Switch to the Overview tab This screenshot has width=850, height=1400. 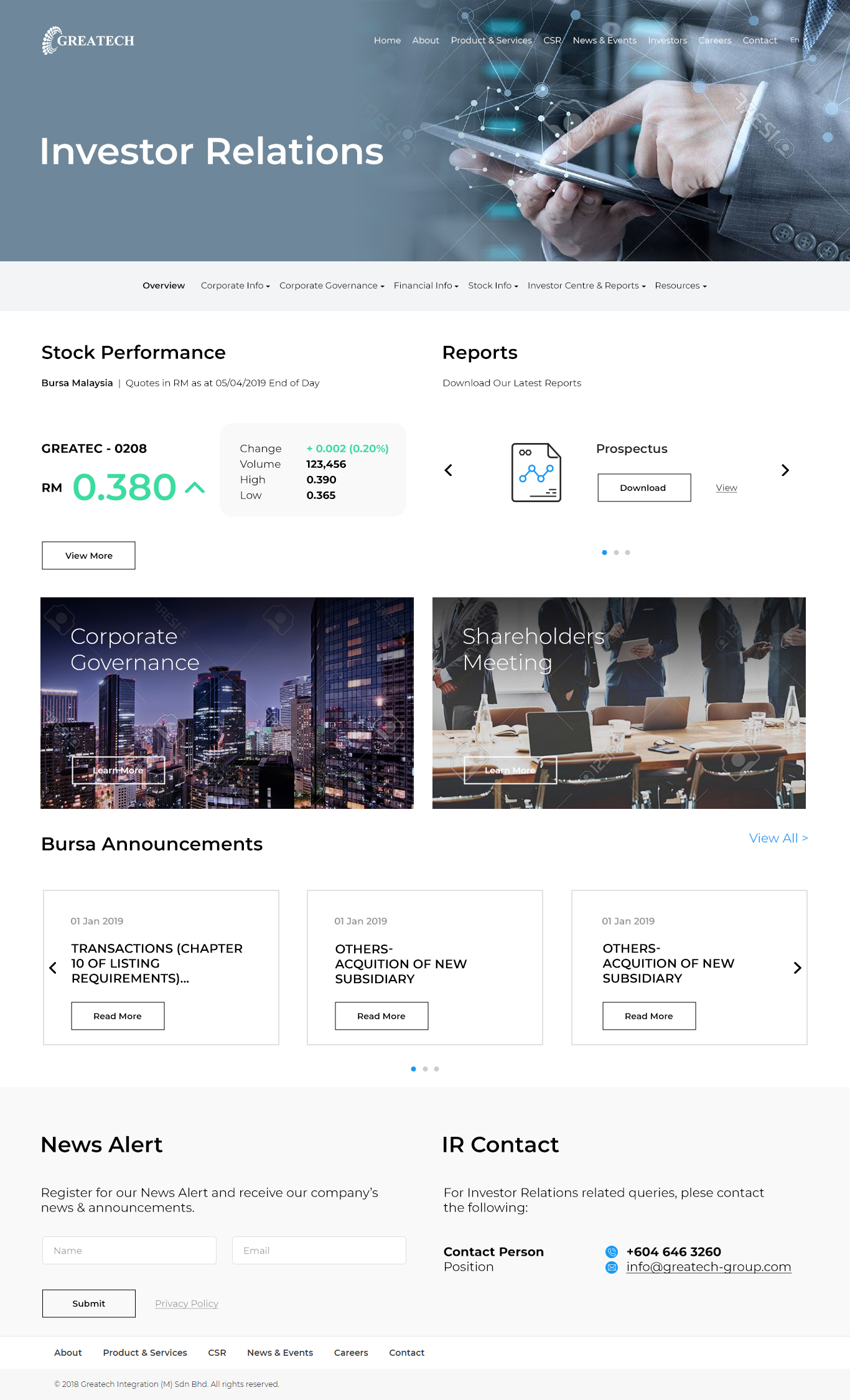(x=164, y=286)
